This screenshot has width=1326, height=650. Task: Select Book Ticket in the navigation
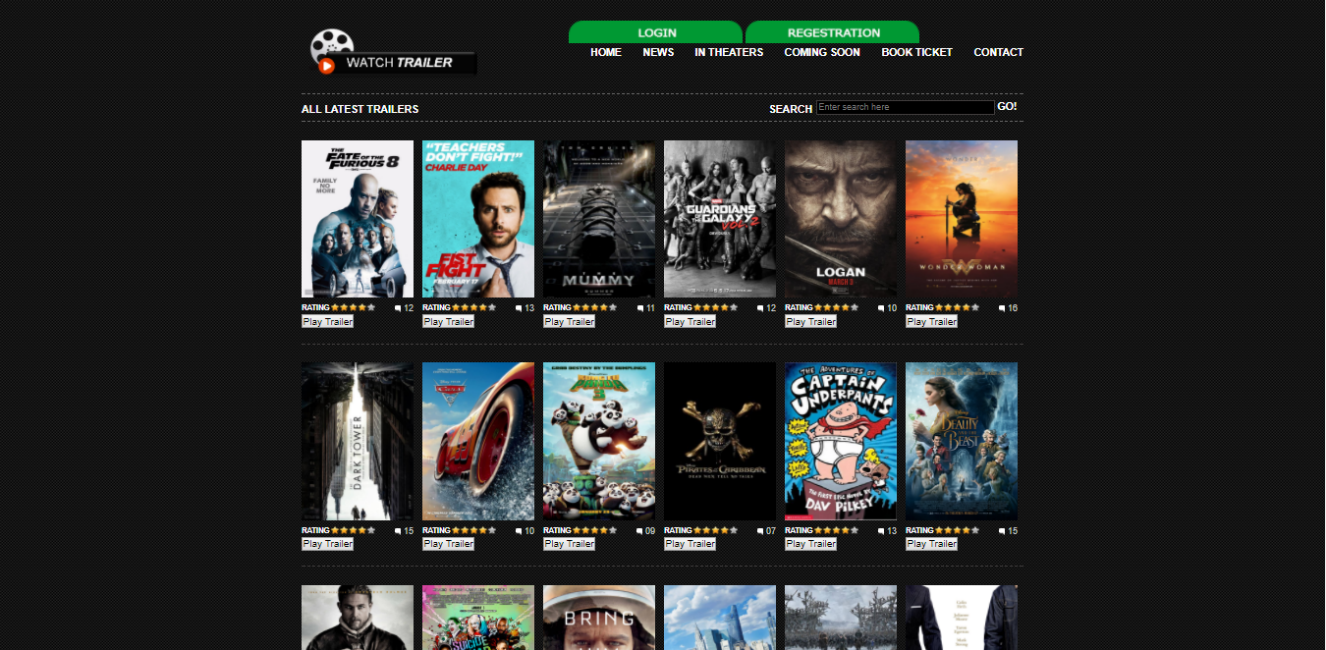pyautogui.click(x=917, y=52)
